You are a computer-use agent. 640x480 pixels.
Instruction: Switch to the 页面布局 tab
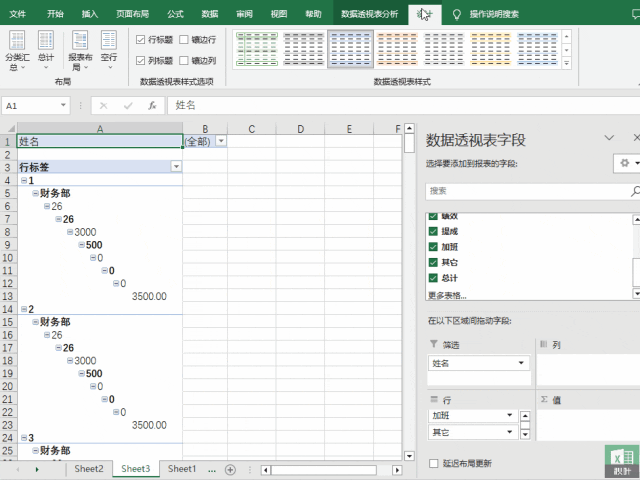tap(132, 14)
